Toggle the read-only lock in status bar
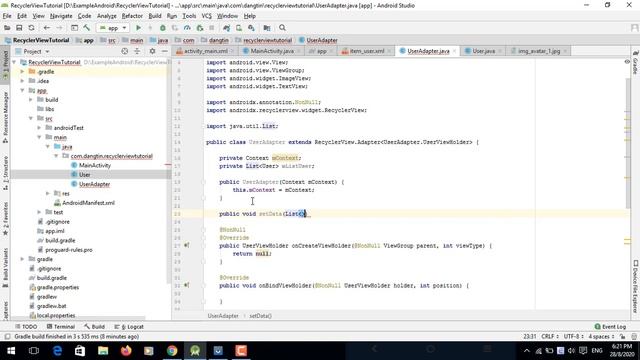The height and width of the screenshot is (360, 640). click(622, 337)
